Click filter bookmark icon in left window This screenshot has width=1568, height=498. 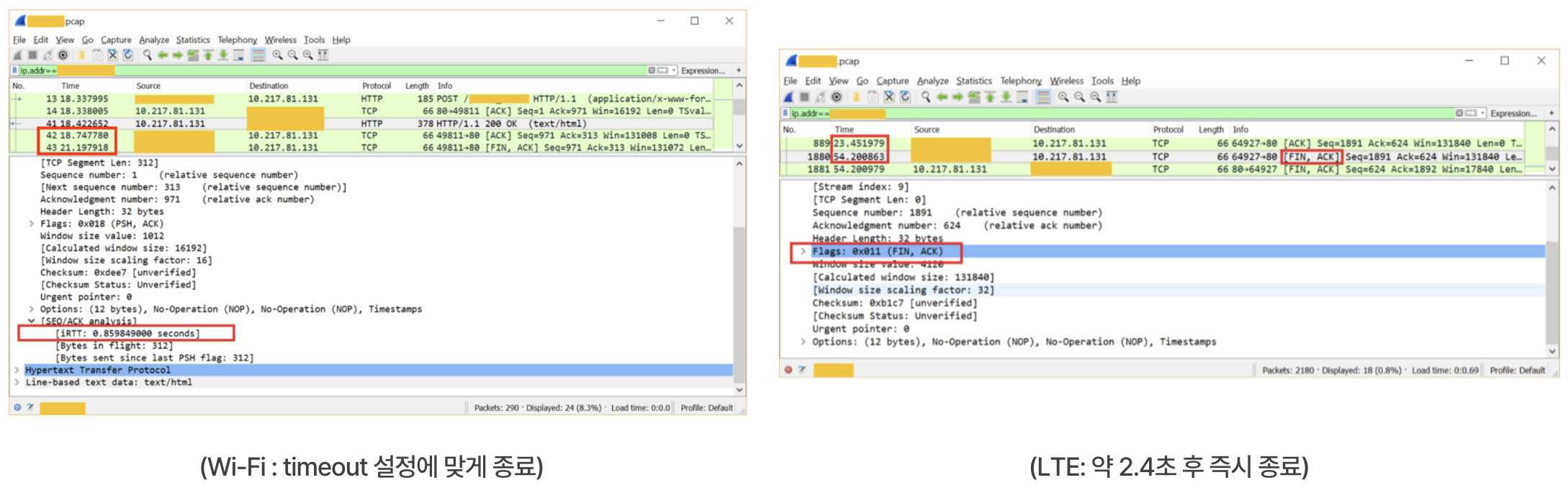coord(14,71)
